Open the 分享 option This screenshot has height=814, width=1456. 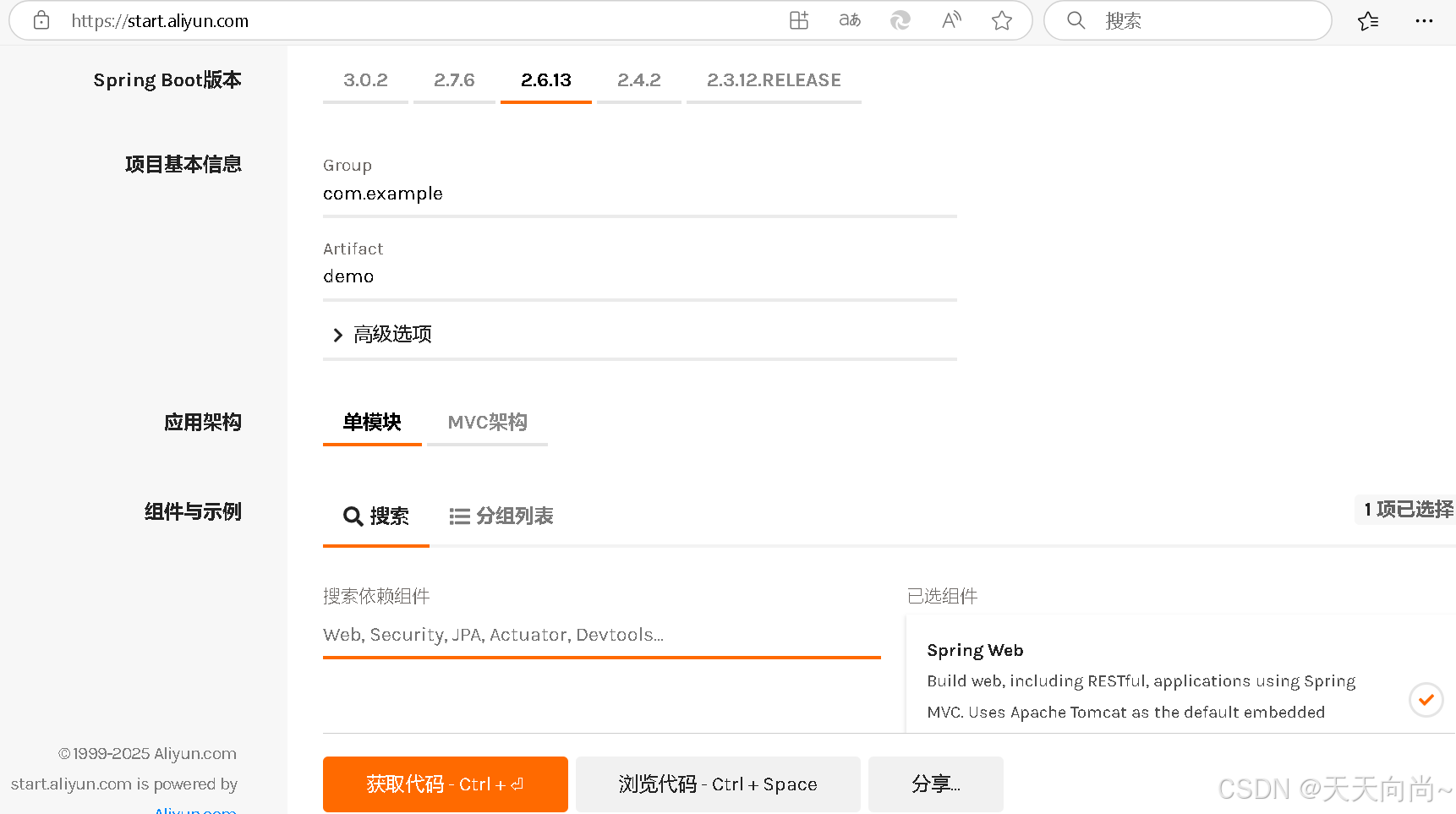(935, 784)
